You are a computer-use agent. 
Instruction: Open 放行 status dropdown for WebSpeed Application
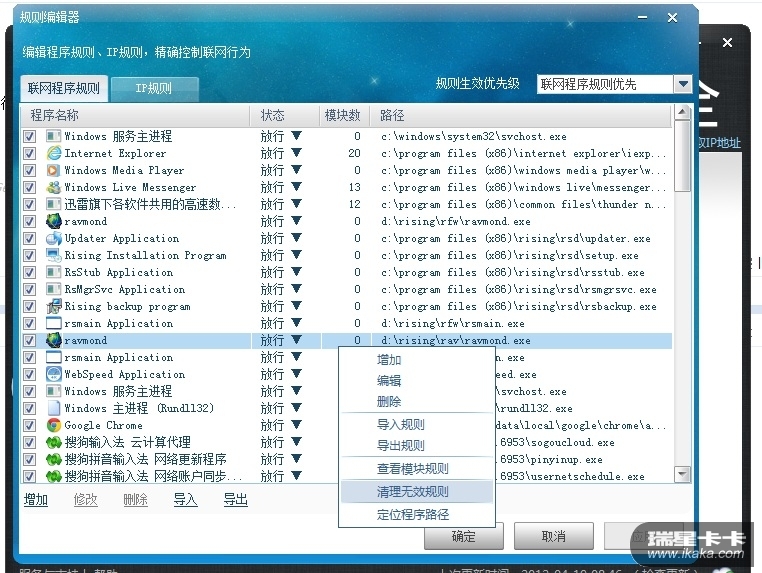click(x=296, y=374)
